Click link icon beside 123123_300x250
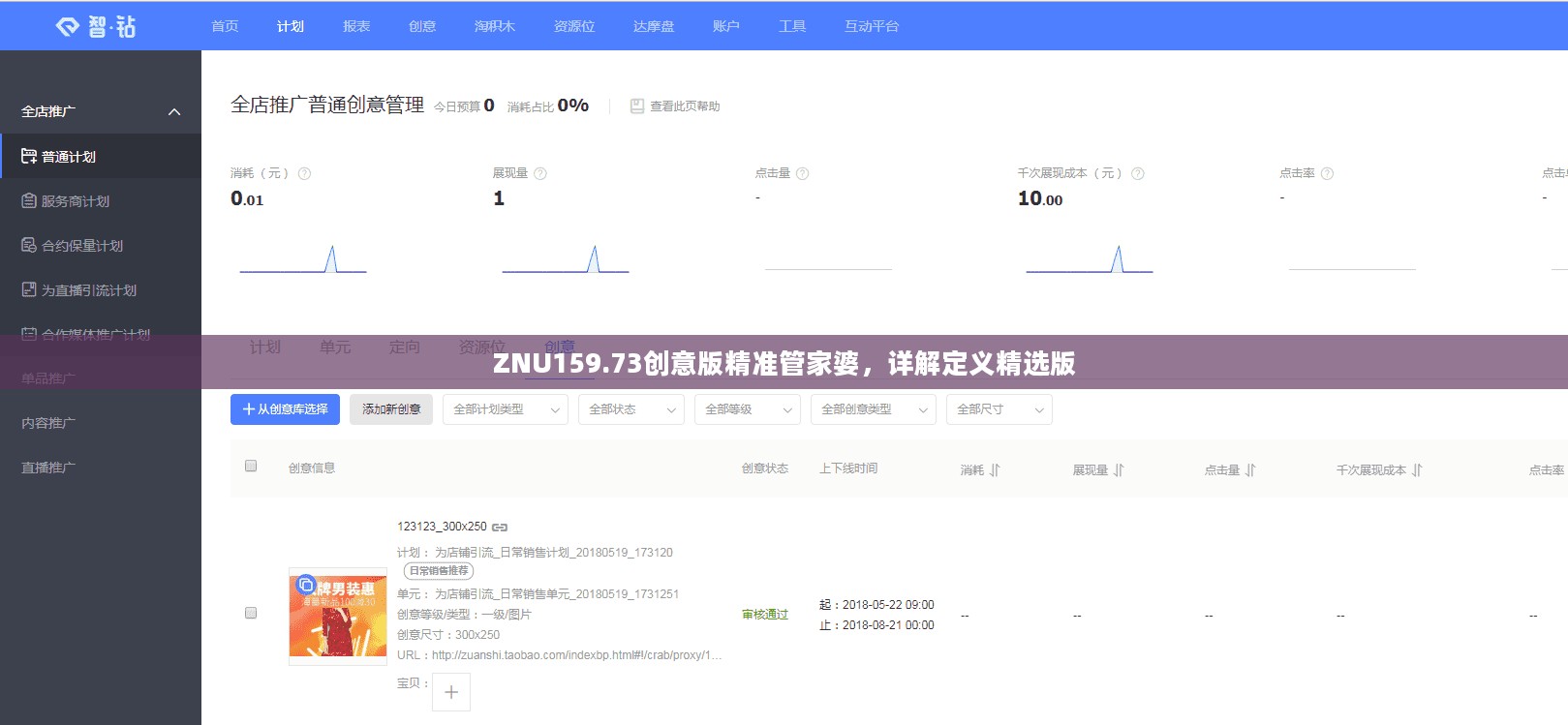1568x725 pixels. [500, 528]
